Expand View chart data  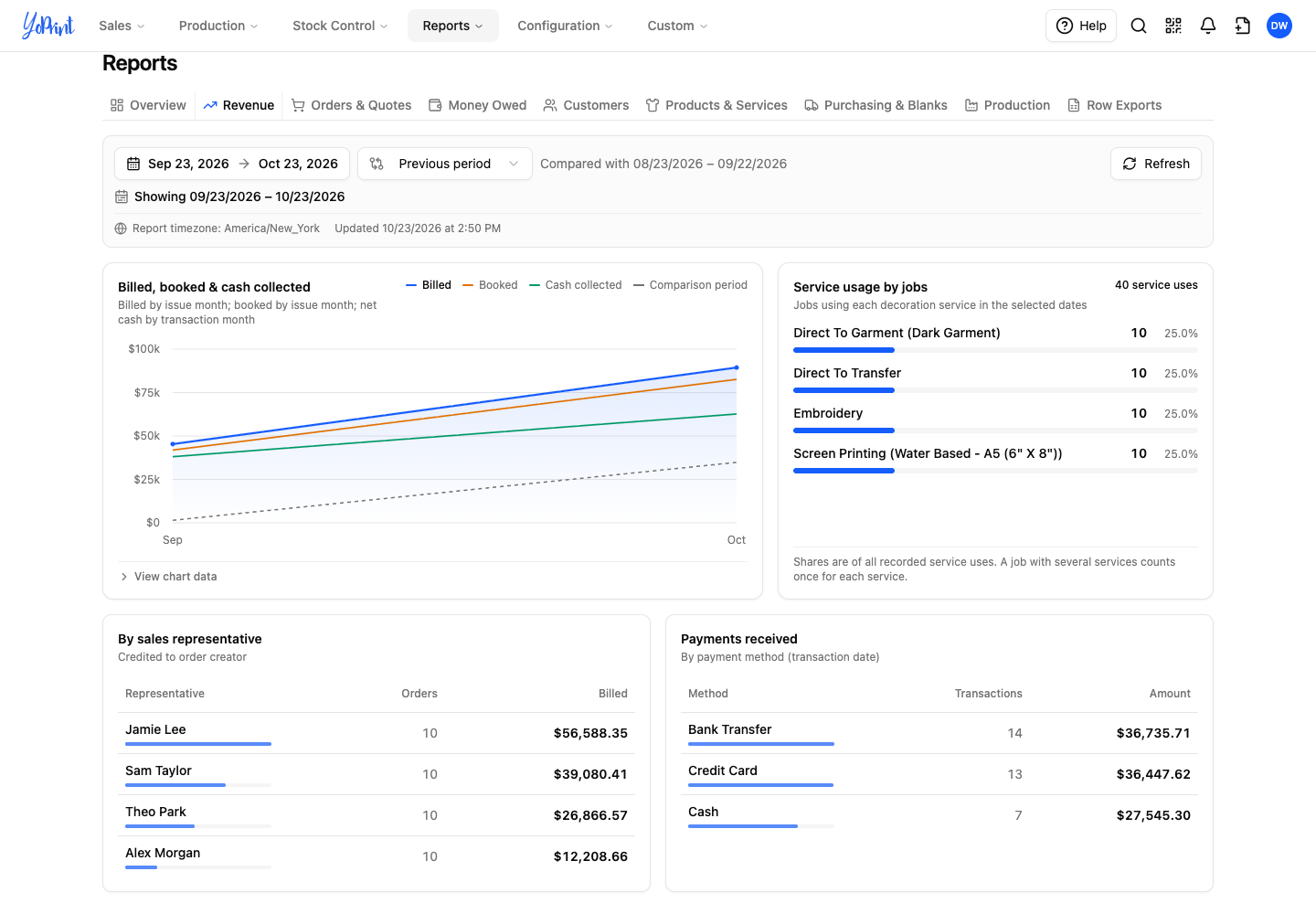tap(169, 577)
